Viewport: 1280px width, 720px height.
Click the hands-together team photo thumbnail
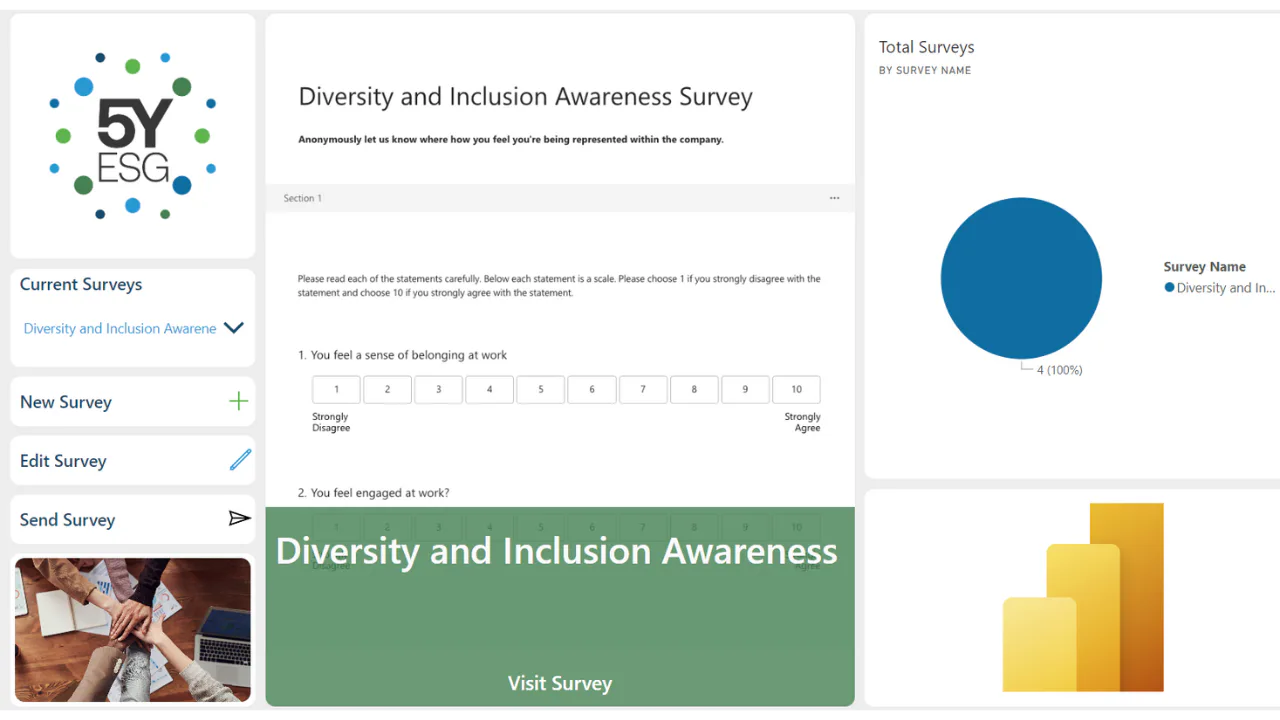point(133,630)
